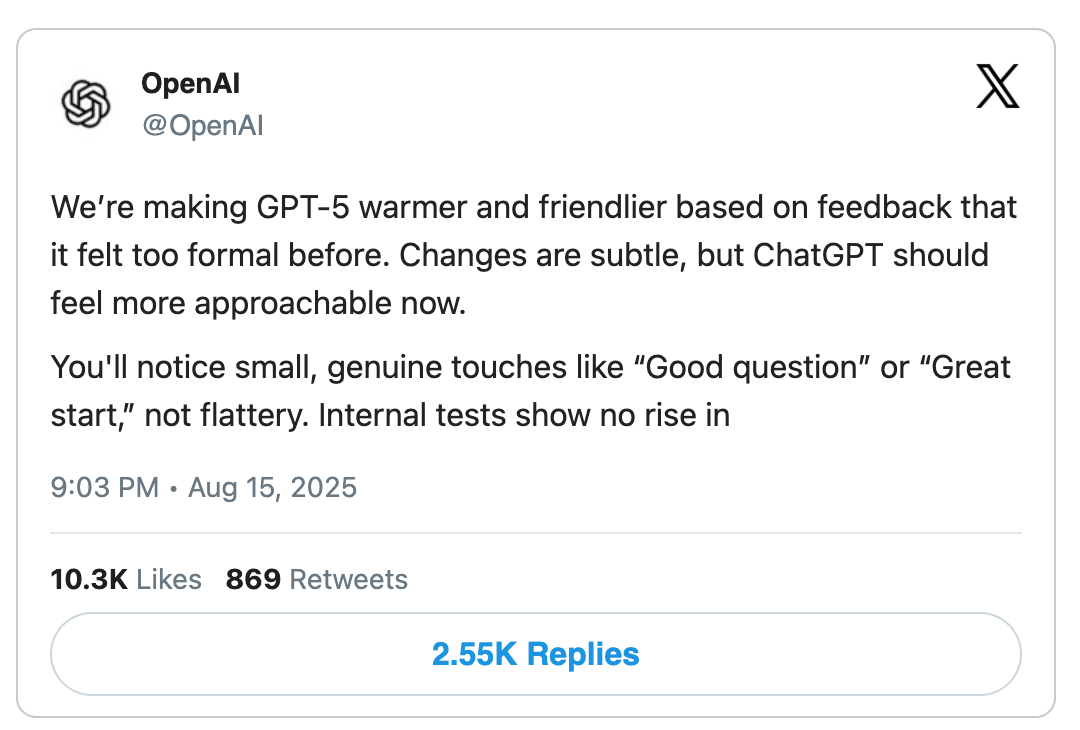Click the Likes label

click(168, 579)
